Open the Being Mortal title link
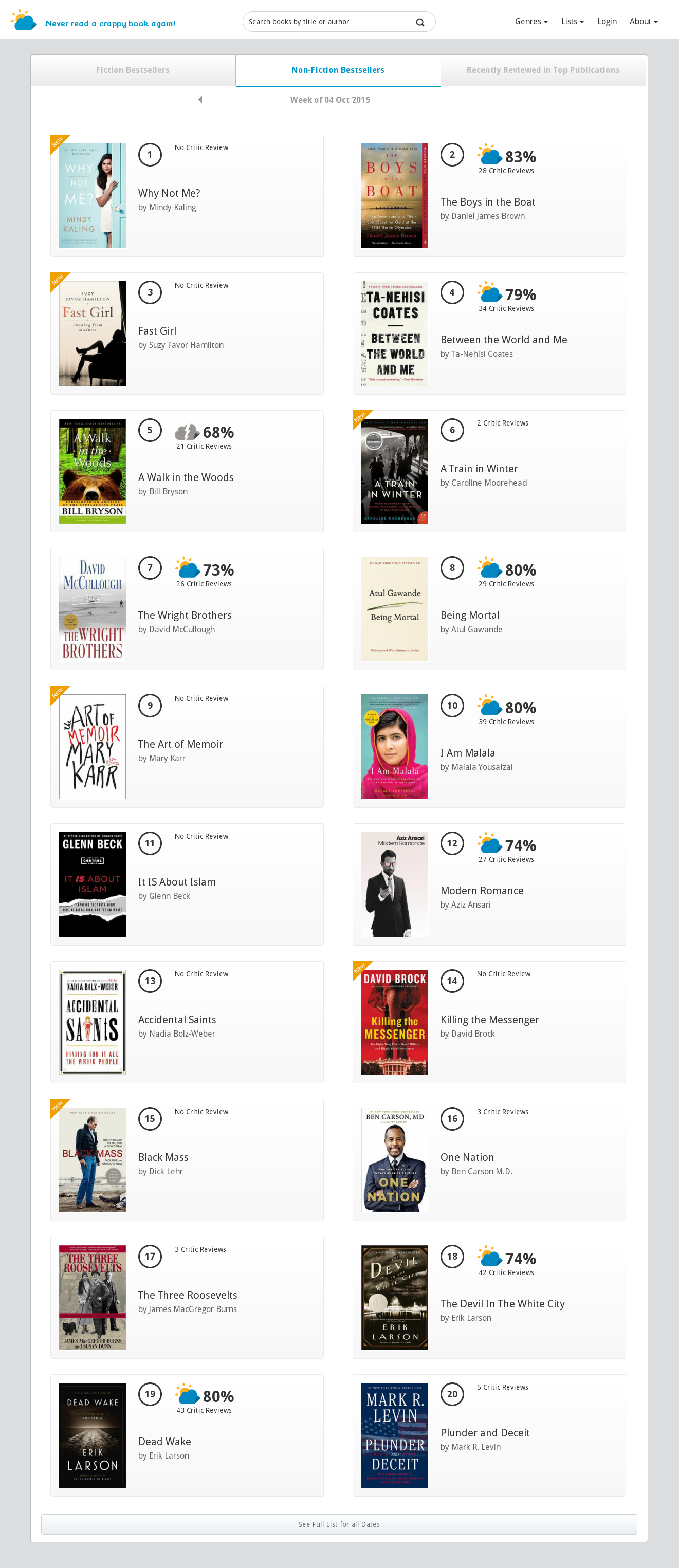Screen dimensions: 679x1568 tap(469, 615)
